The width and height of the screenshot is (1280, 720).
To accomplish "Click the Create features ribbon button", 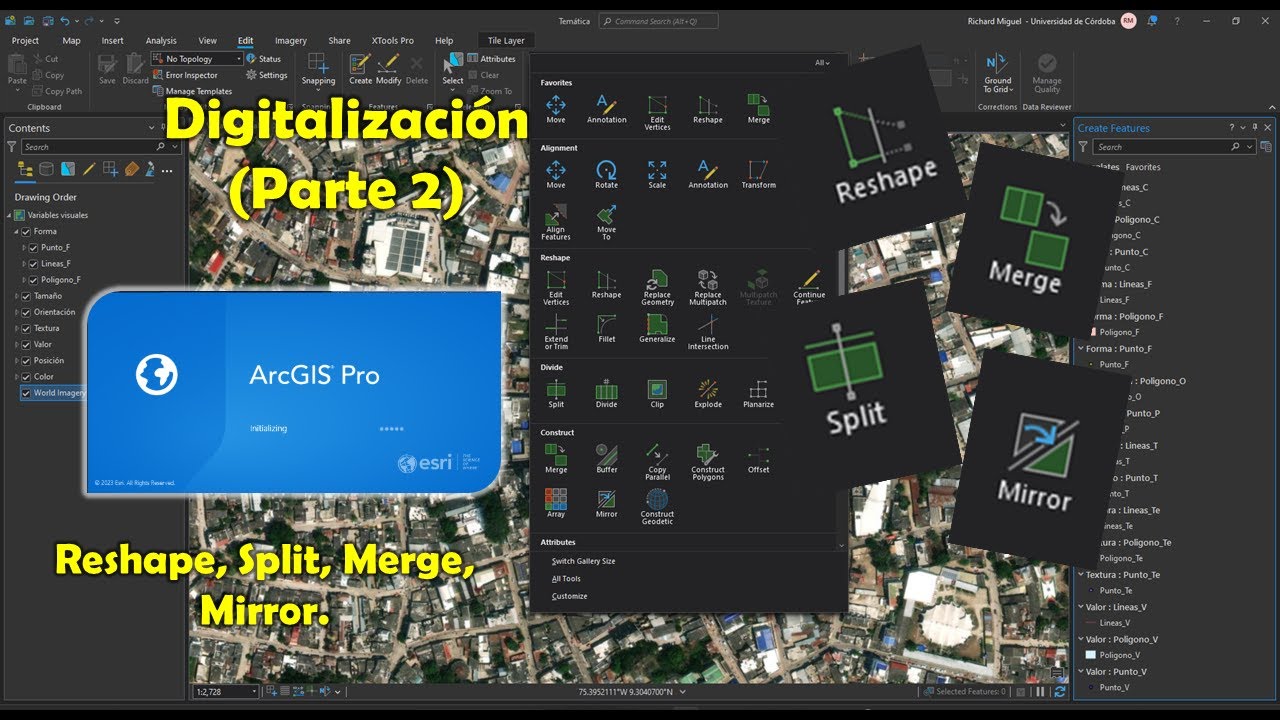I will point(360,70).
